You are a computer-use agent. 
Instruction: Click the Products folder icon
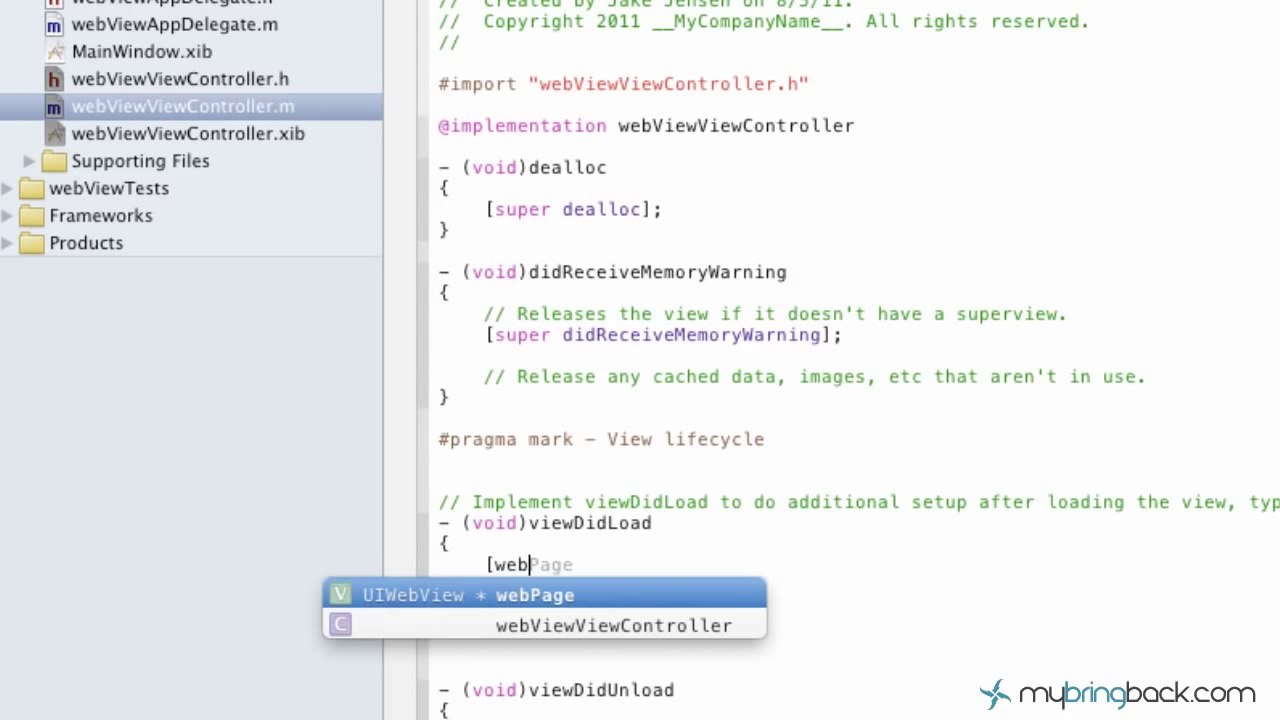coord(32,242)
